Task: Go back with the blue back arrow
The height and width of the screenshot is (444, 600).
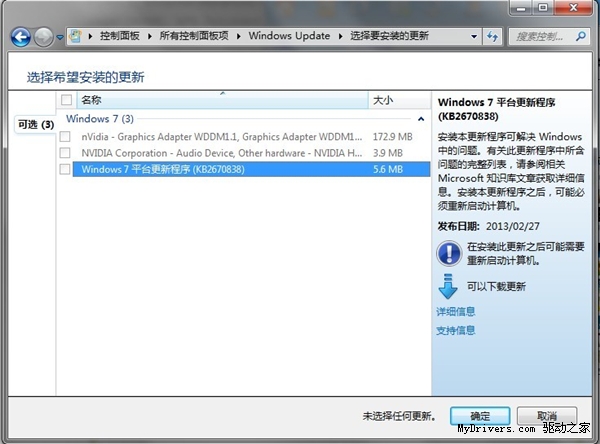Action: point(21,38)
